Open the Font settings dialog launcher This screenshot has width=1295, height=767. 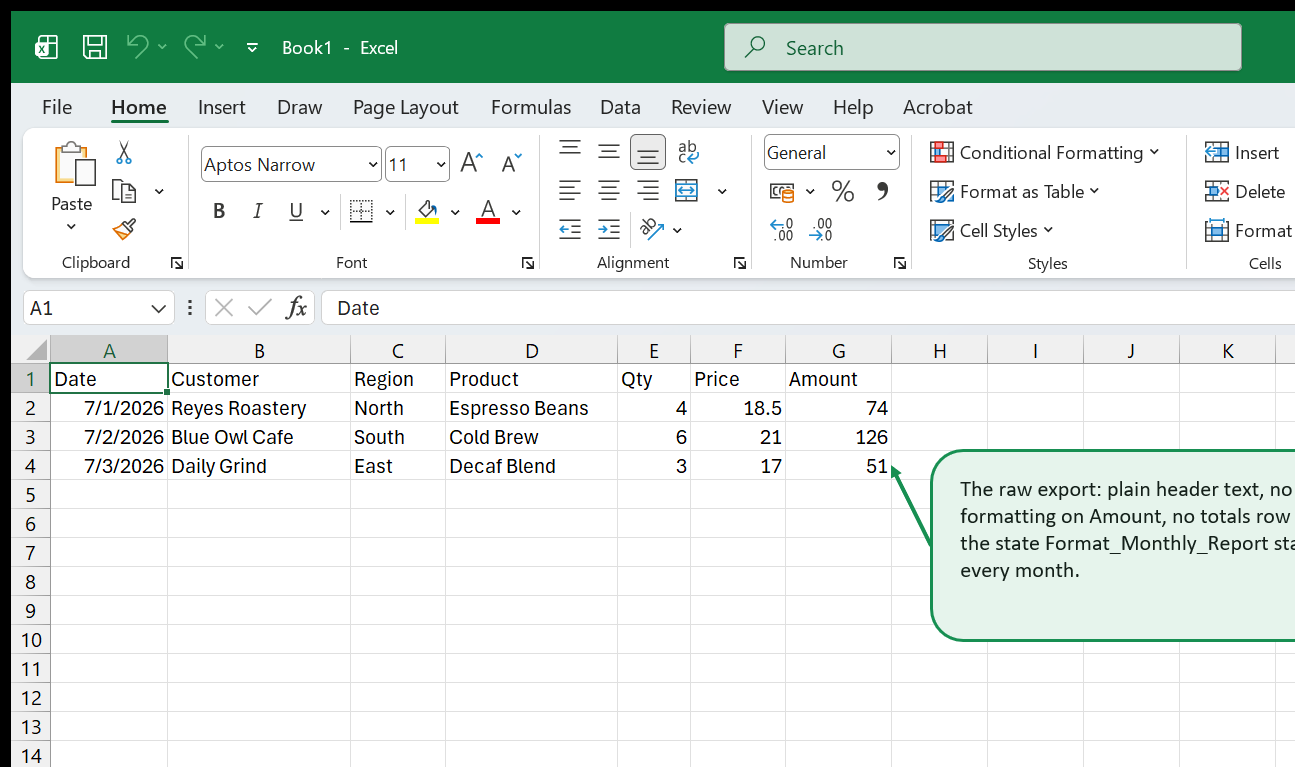[x=527, y=263]
